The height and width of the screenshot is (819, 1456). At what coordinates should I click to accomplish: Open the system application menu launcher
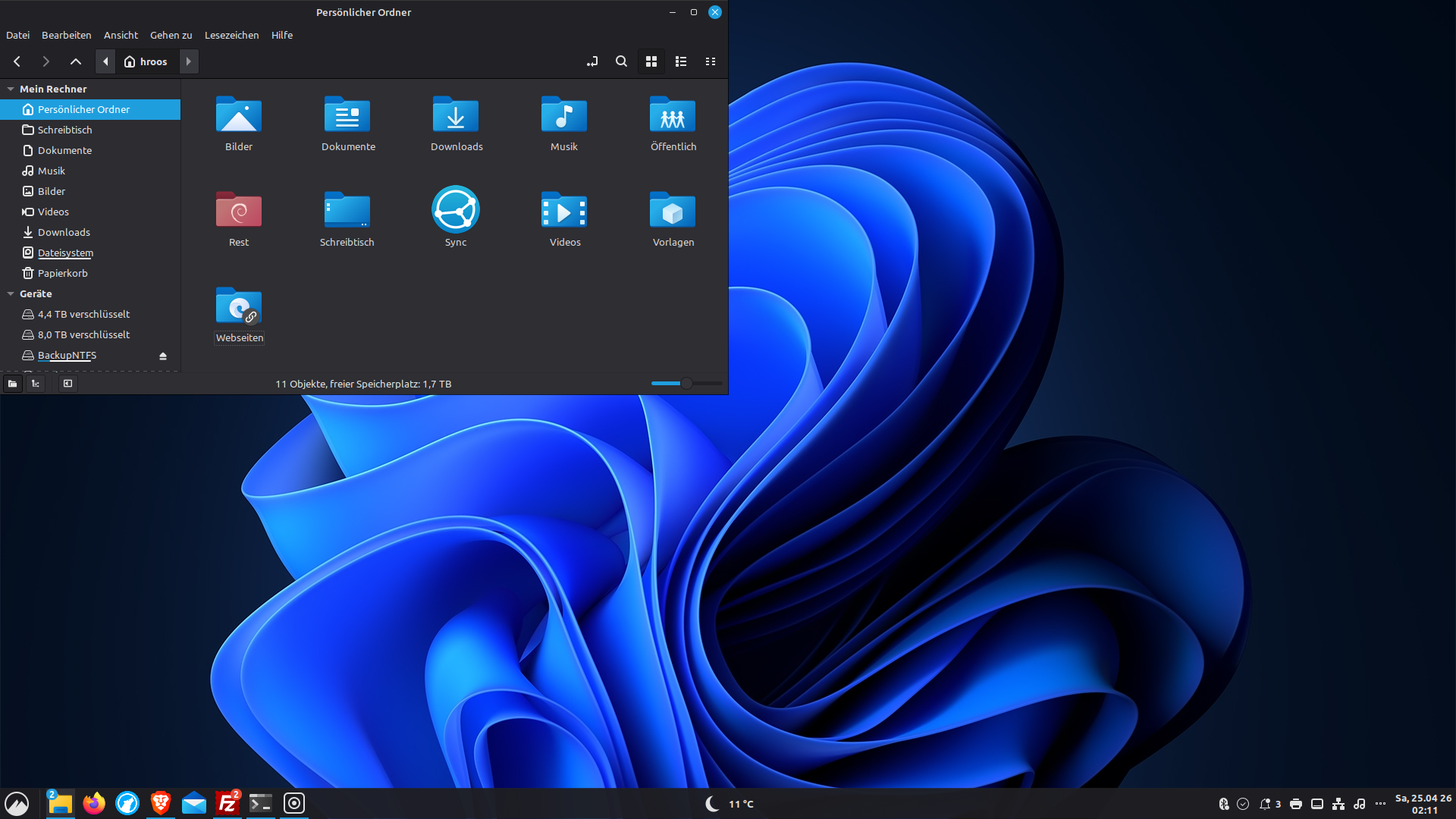coord(17,803)
